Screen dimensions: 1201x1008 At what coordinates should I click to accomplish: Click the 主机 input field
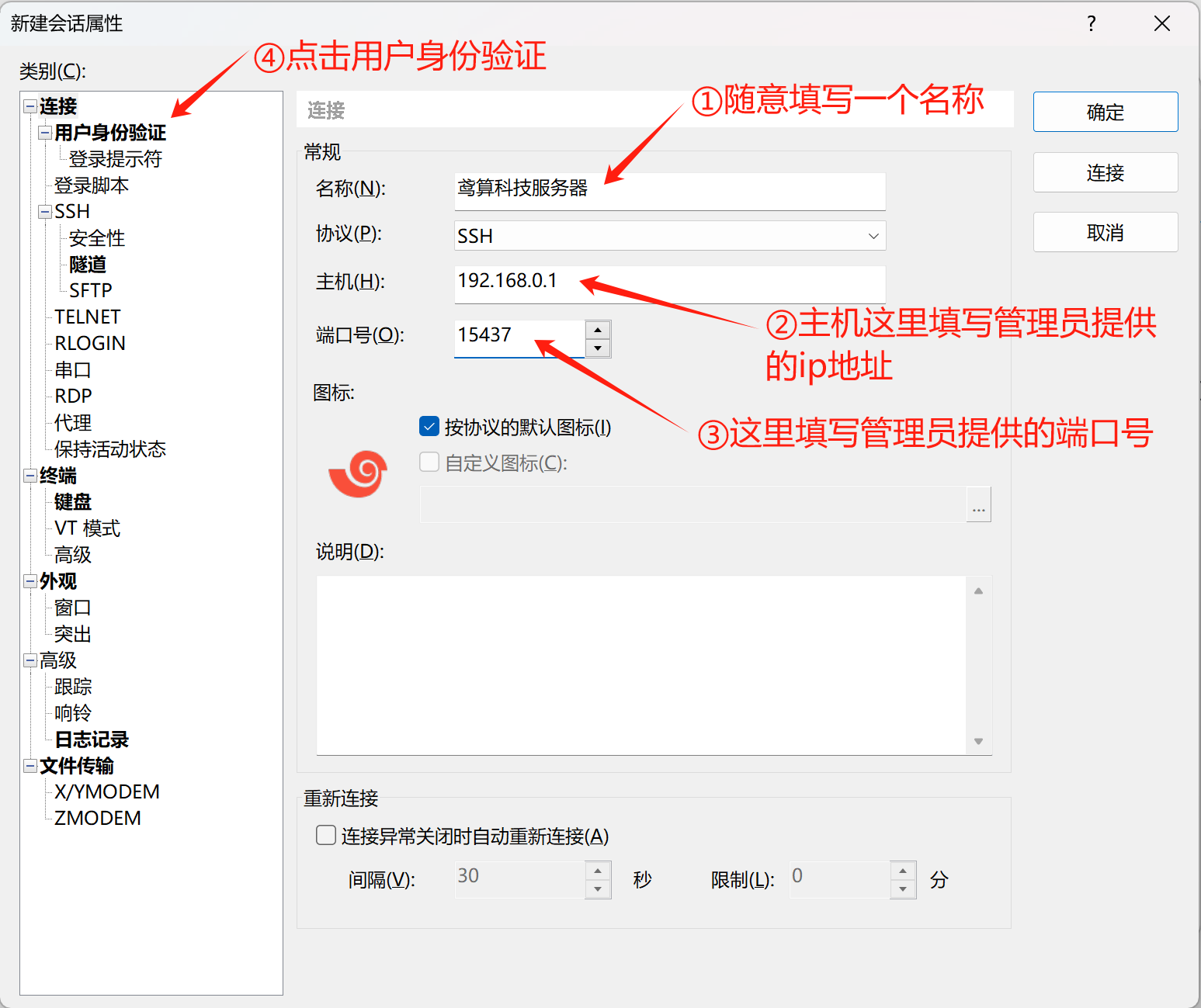tap(669, 282)
